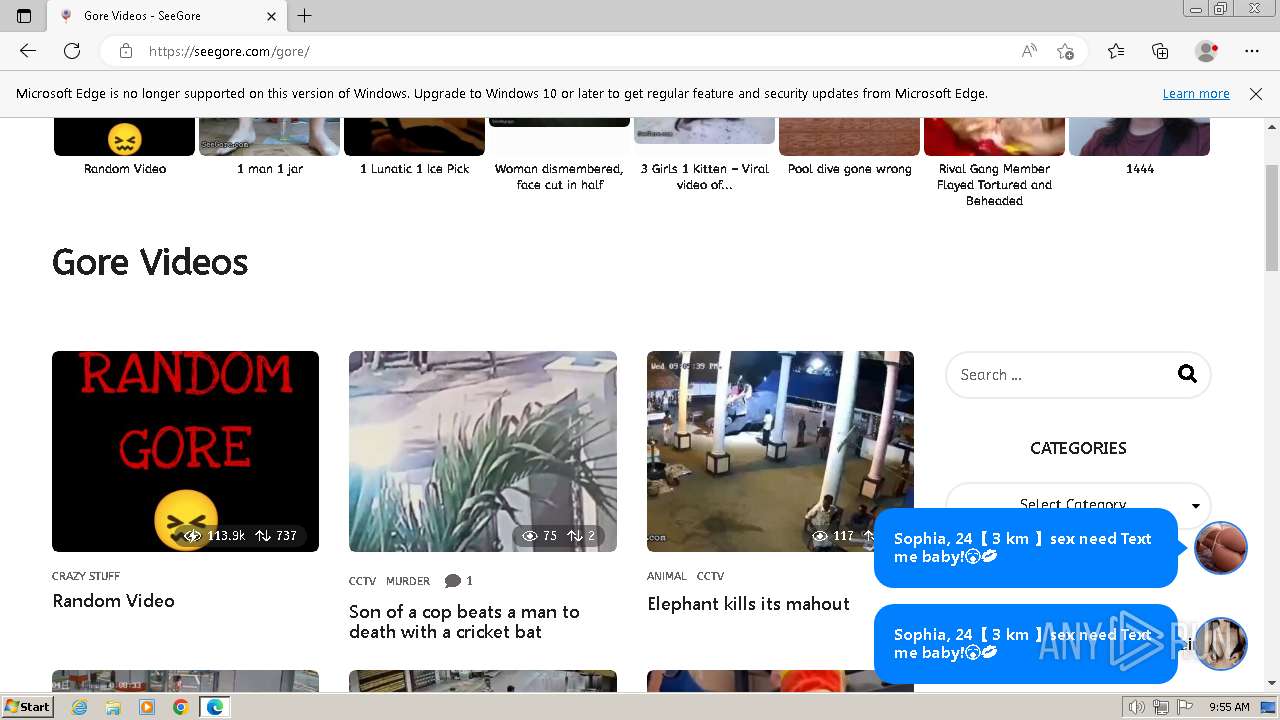Open the volume speaker tray icon
The image size is (1280, 720).
tap(1136, 707)
